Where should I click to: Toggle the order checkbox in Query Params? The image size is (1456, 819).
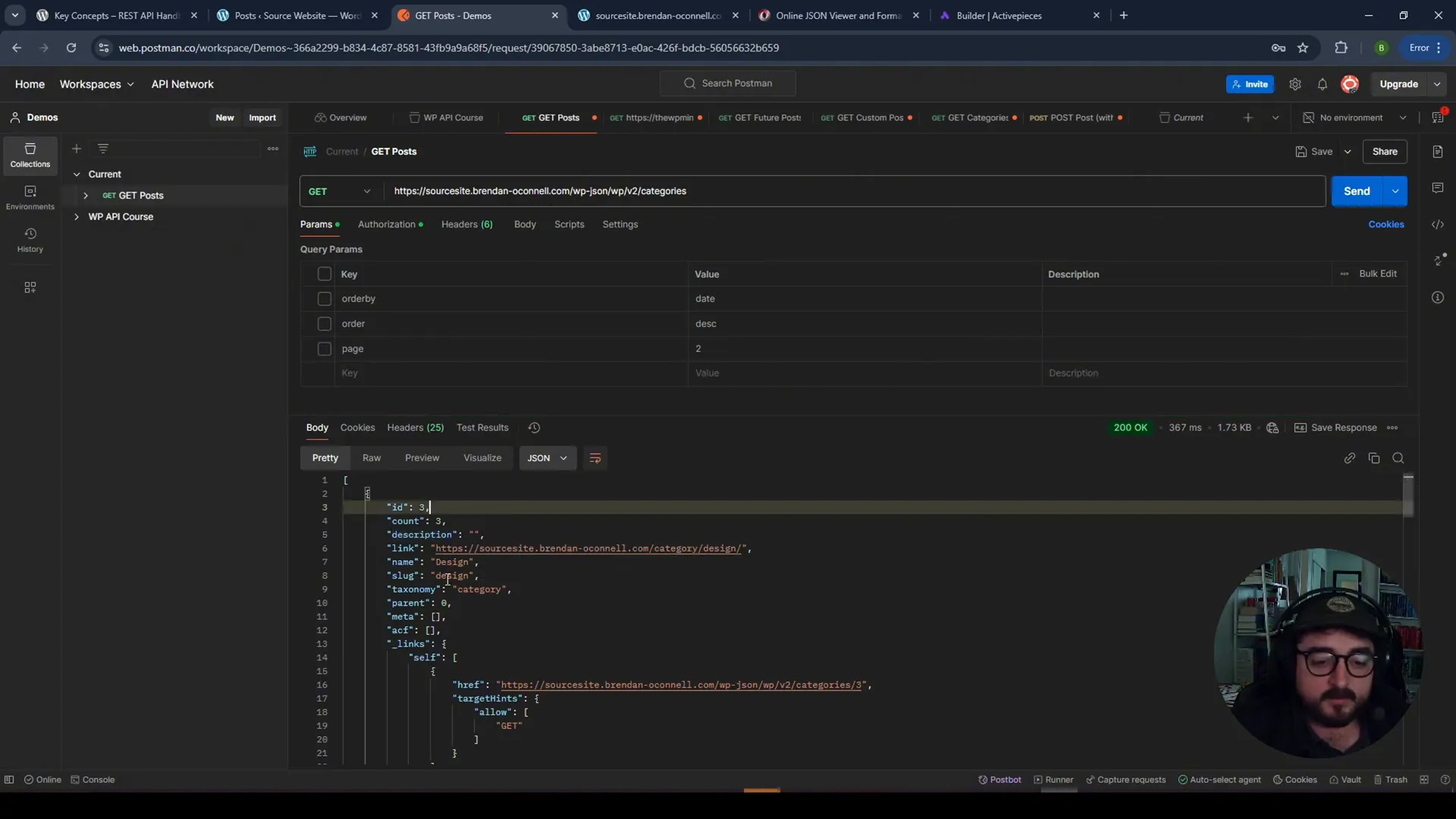pyautogui.click(x=324, y=323)
